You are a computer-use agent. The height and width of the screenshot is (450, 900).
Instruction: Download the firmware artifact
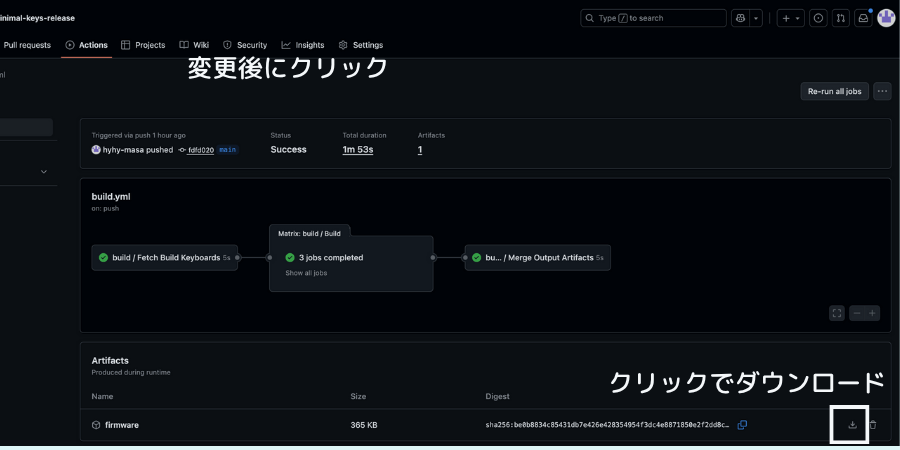coord(852,425)
